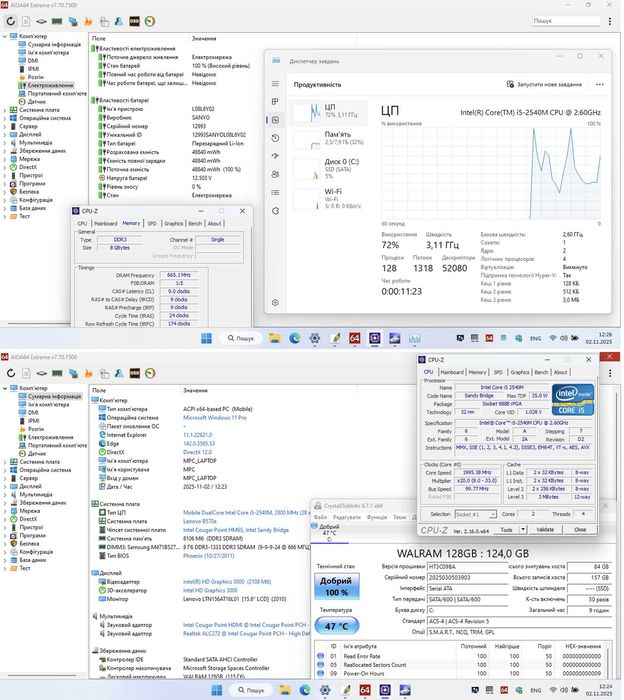Select the Пам'ять memory thumbnail in Task Manager

pyautogui.click(x=329, y=138)
